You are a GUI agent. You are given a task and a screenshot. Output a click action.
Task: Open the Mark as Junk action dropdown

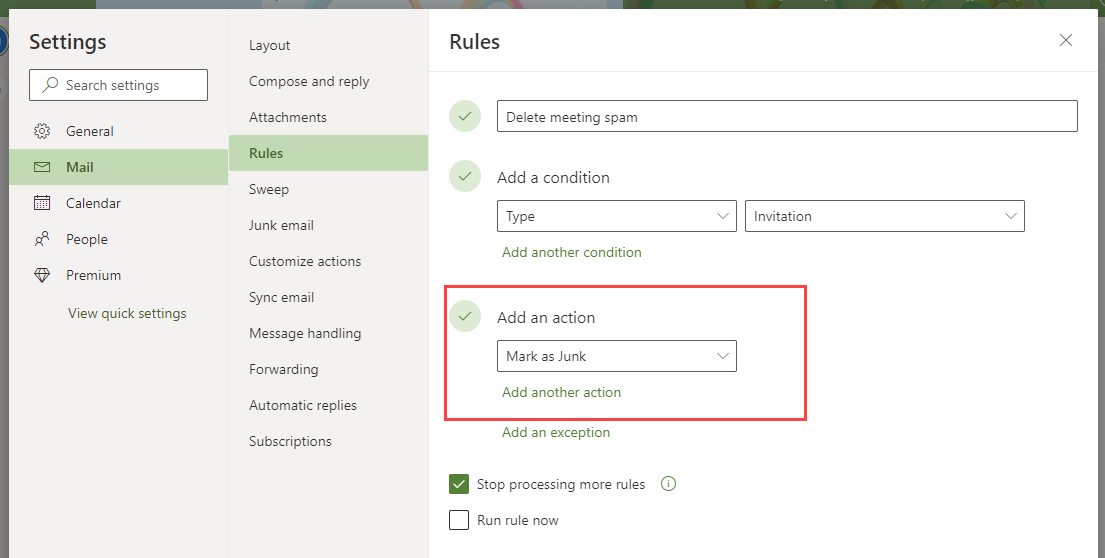coord(617,356)
